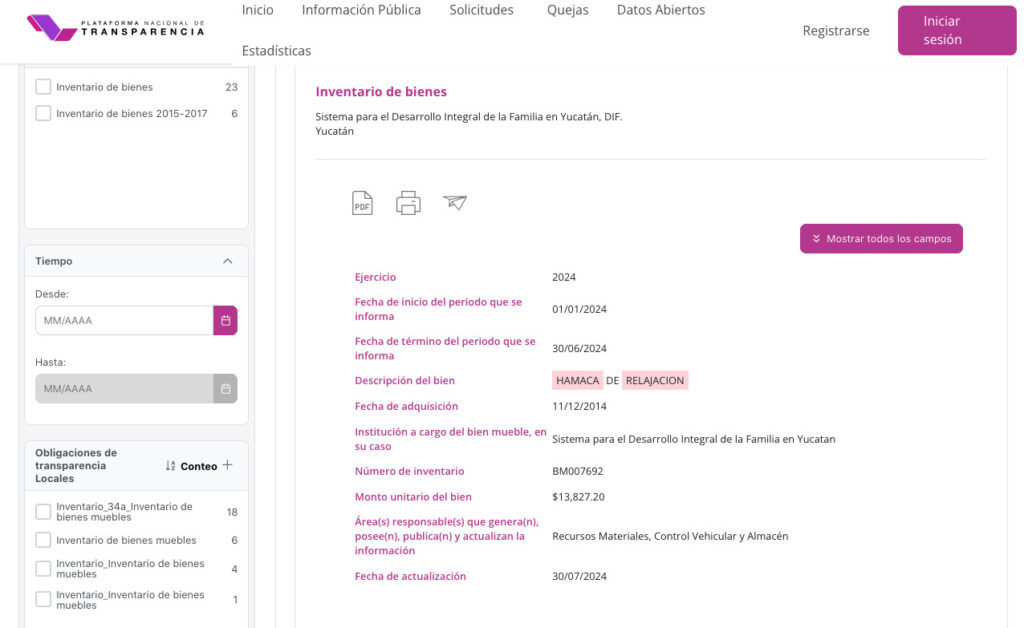Check Inventario de bienes 2015-2017 filter
The height and width of the screenshot is (628, 1024).
coord(43,113)
